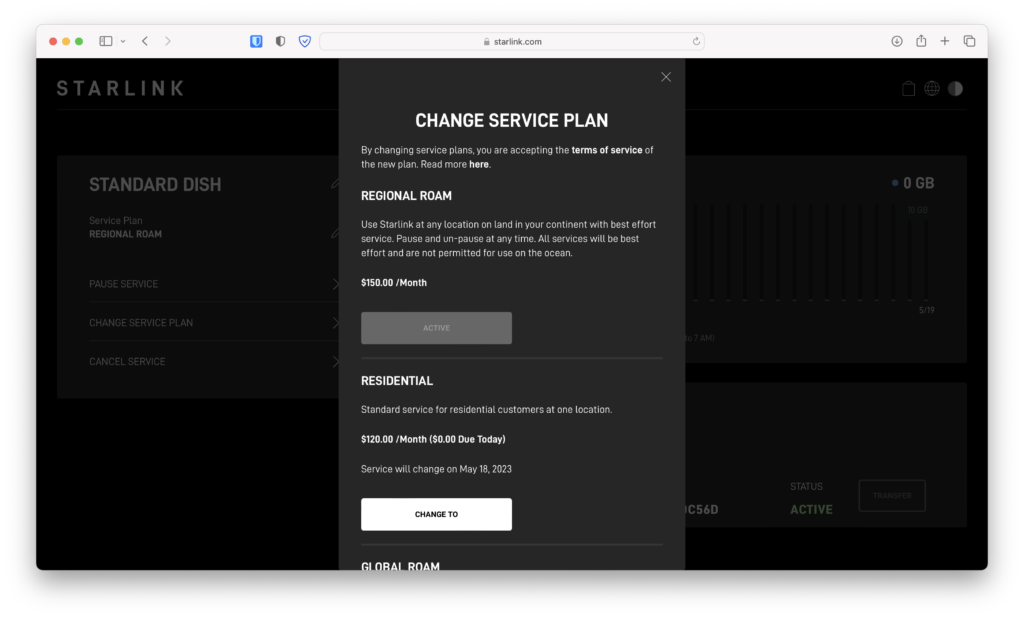The width and height of the screenshot is (1024, 618).
Task: Show the tab overview
Action: 969,41
